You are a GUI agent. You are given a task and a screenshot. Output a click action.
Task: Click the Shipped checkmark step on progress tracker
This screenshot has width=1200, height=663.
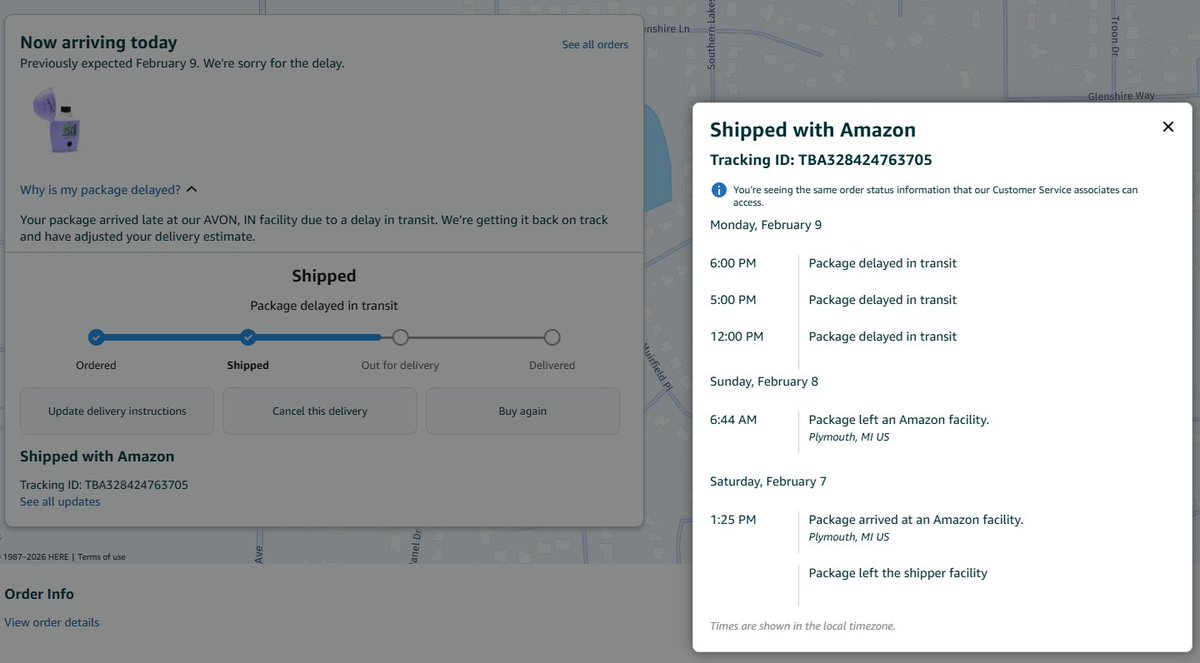pyautogui.click(x=248, y=337)
